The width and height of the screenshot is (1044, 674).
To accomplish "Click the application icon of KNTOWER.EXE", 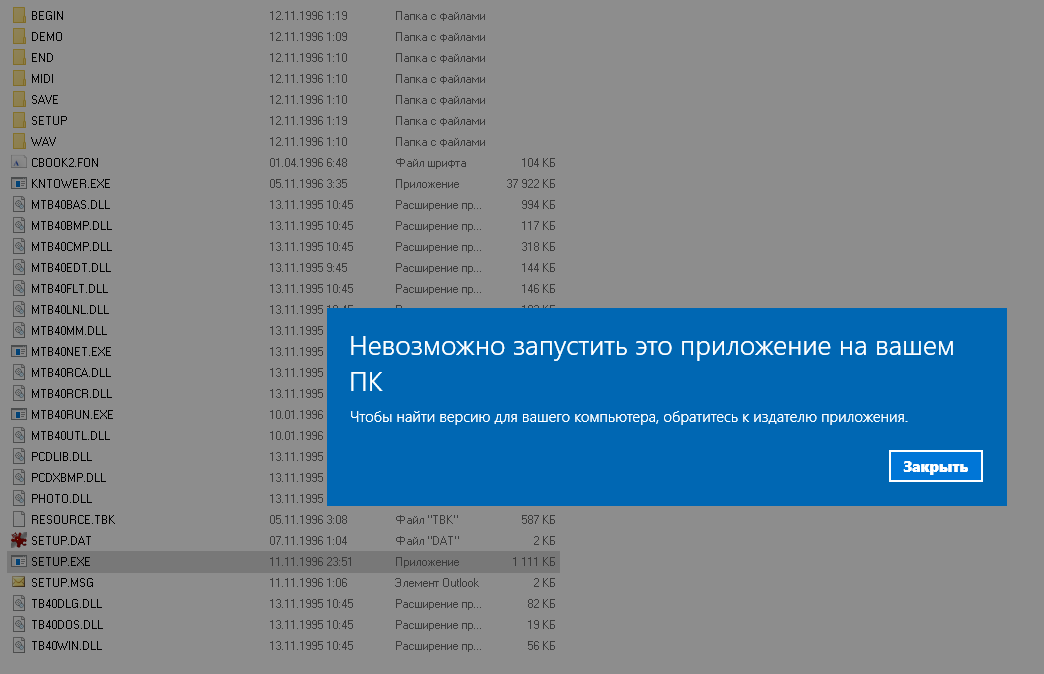I will 18,183.
